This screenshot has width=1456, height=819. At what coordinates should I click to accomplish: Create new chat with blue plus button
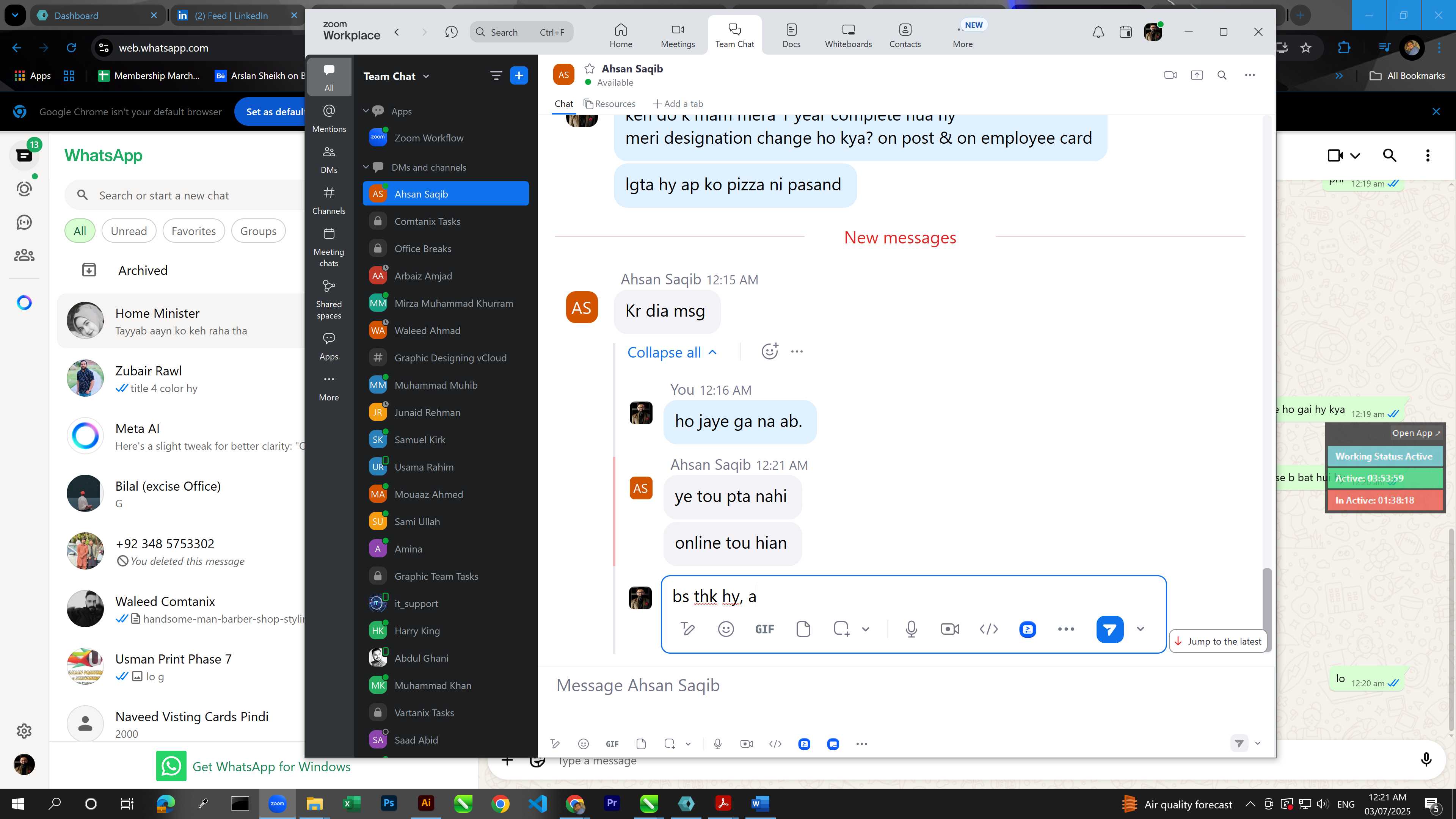point(518,76)
